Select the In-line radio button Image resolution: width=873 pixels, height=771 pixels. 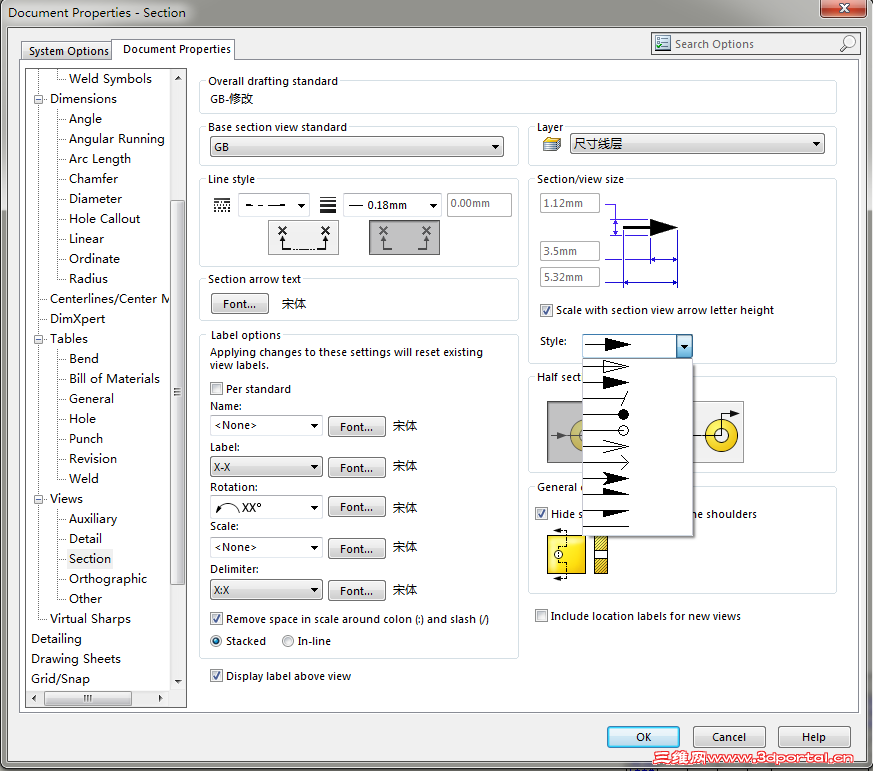[x=288, y=641]
